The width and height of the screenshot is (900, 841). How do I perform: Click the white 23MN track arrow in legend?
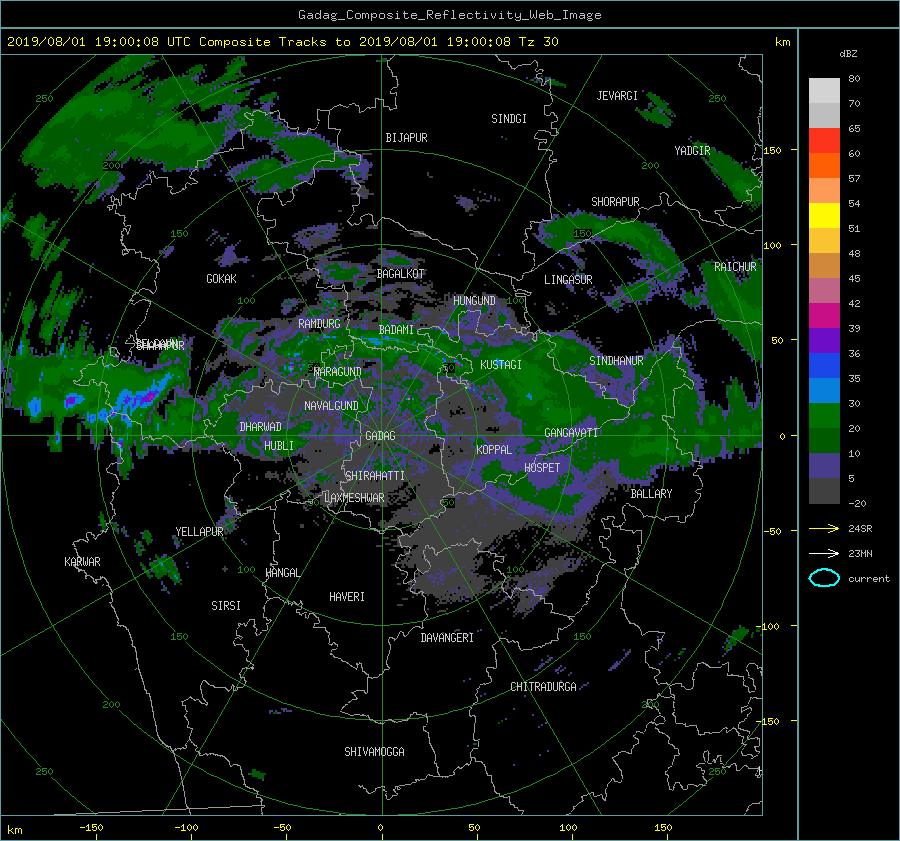tap(824, 553)
